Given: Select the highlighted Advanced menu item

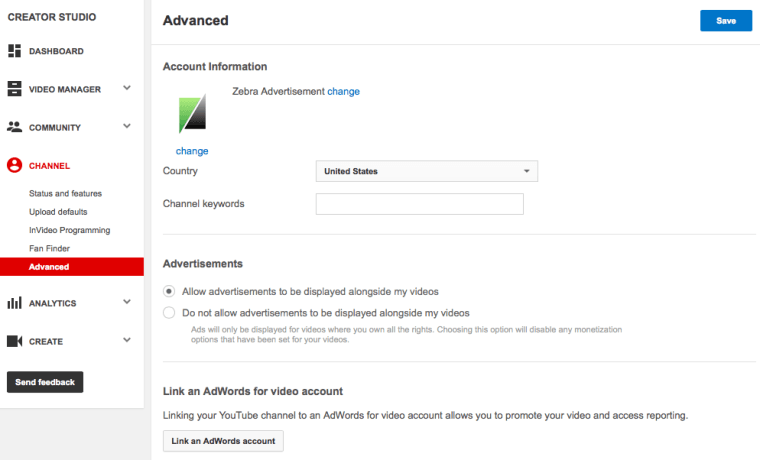Looking at the screenshot, I should [72, 267].
